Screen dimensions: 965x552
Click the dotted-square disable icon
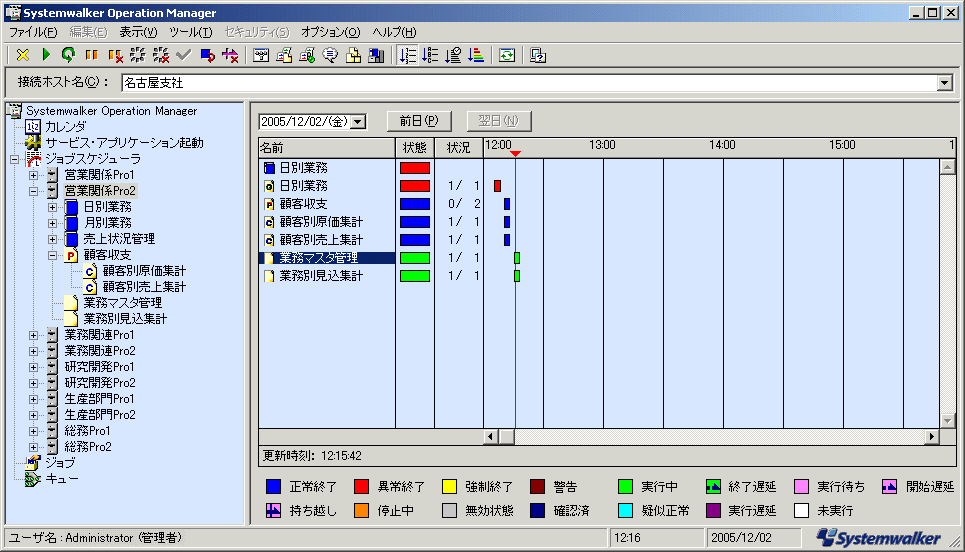(x=138, y=55)
